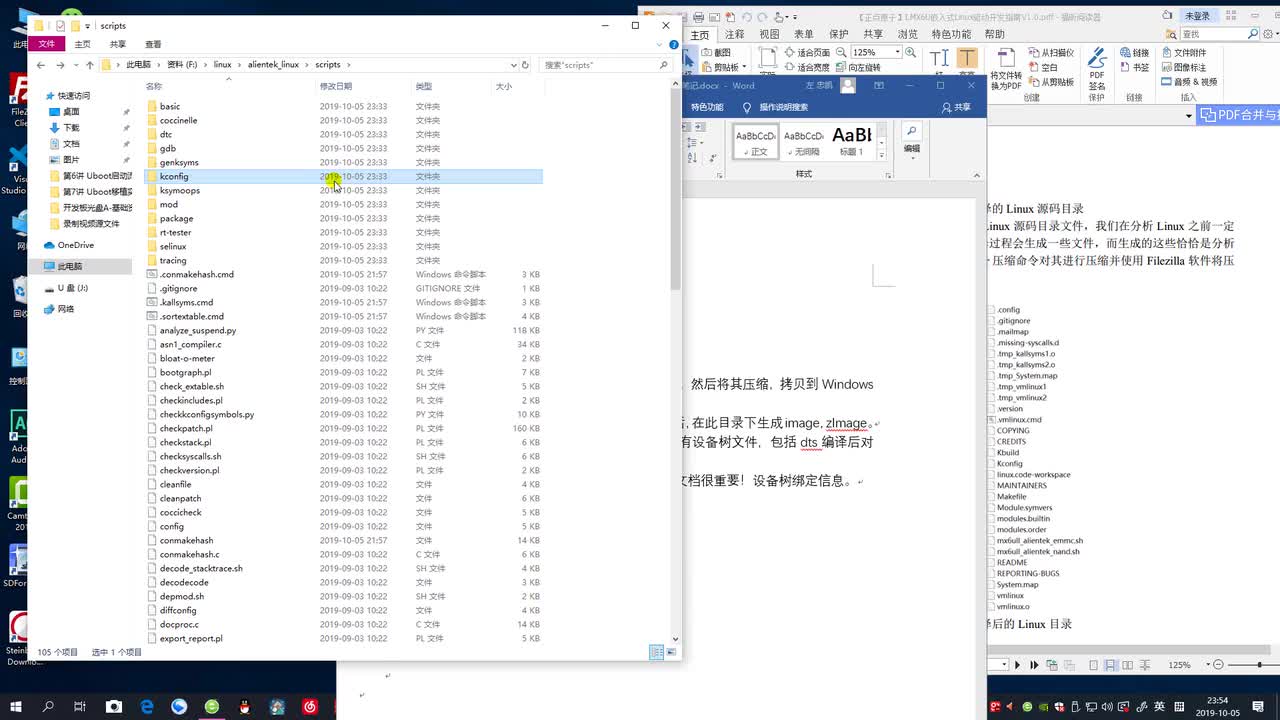Launch Edge browser from taskbar
This screenshot has width=1280, height=720.
pos(147,706)
